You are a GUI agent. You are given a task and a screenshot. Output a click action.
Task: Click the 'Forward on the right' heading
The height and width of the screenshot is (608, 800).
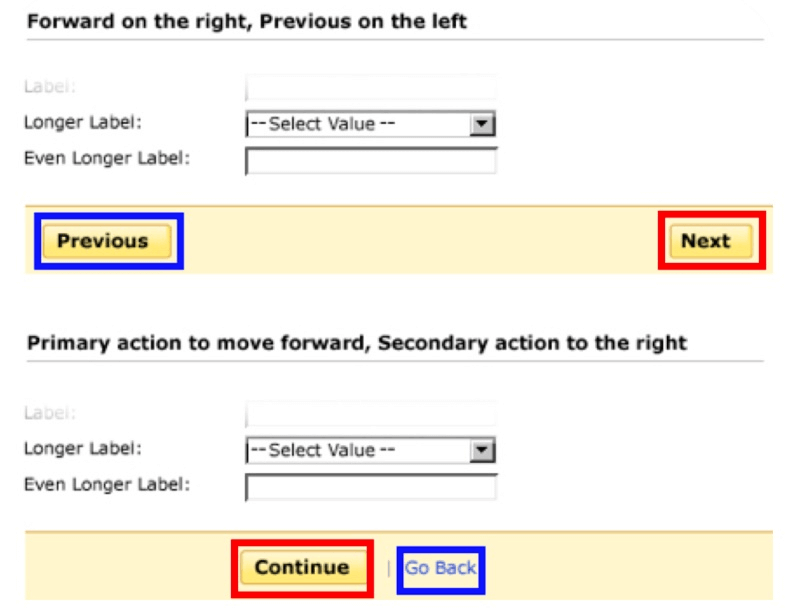(247, 20)
